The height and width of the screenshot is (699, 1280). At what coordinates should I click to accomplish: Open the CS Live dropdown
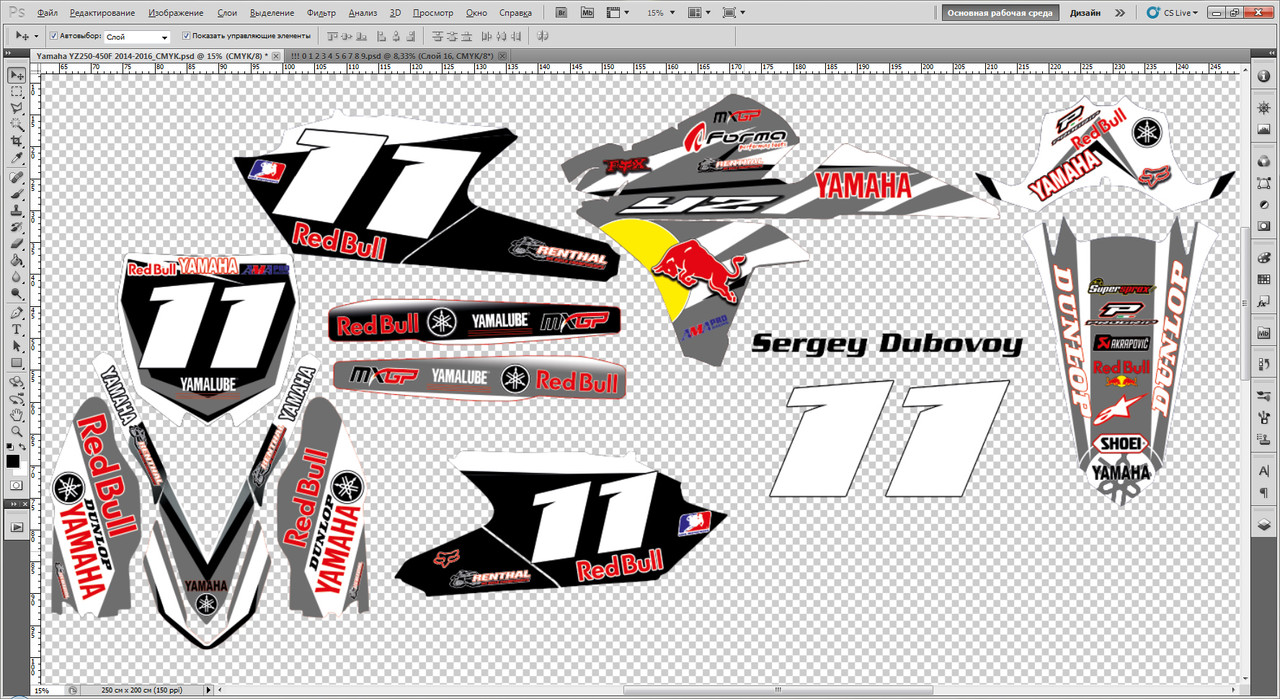[1172, 13]
